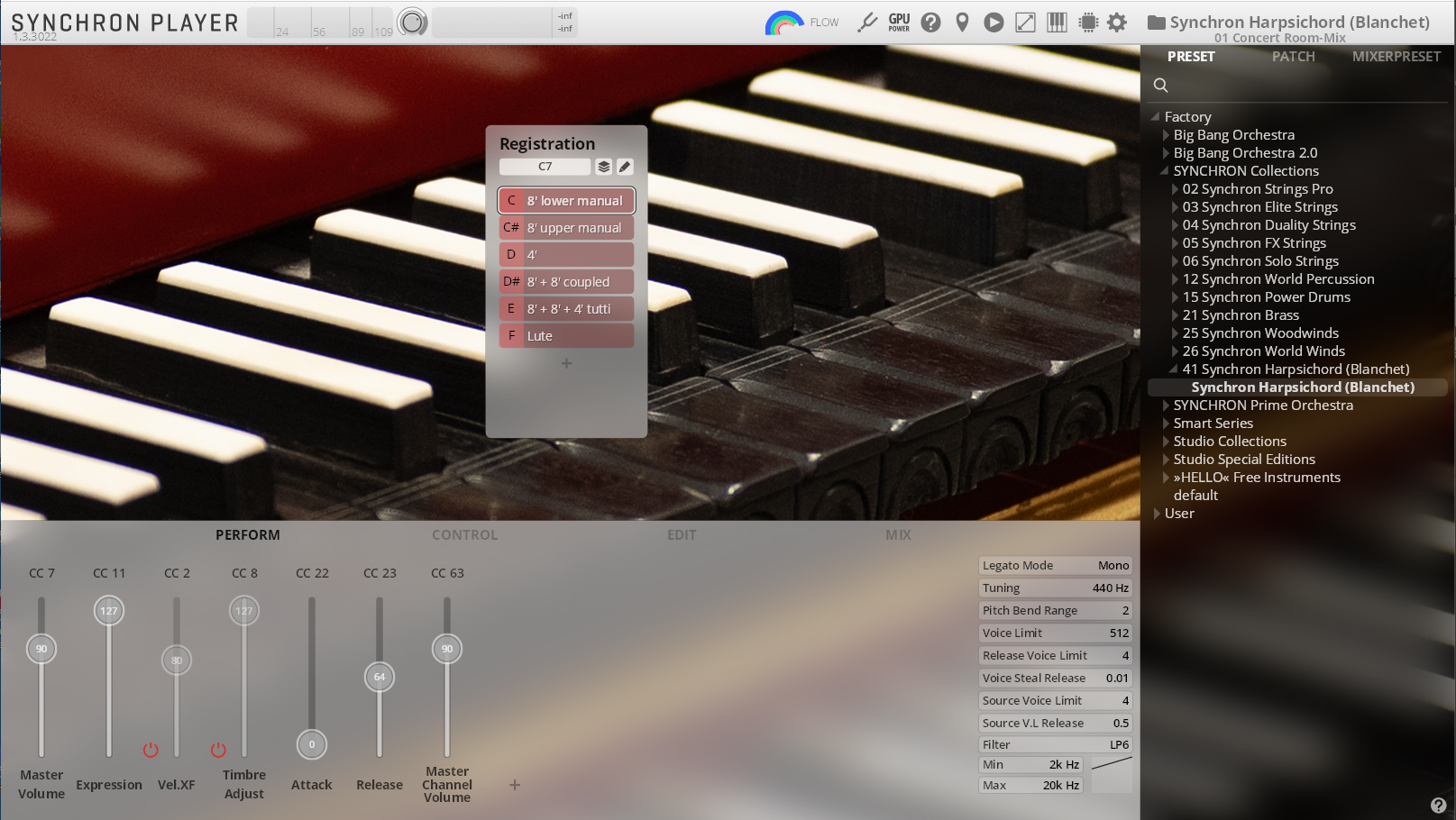This screenshot has height=820, width=1456.
Task: Click the pencil edit icon in Registration
Action: [x=625, y=167]
